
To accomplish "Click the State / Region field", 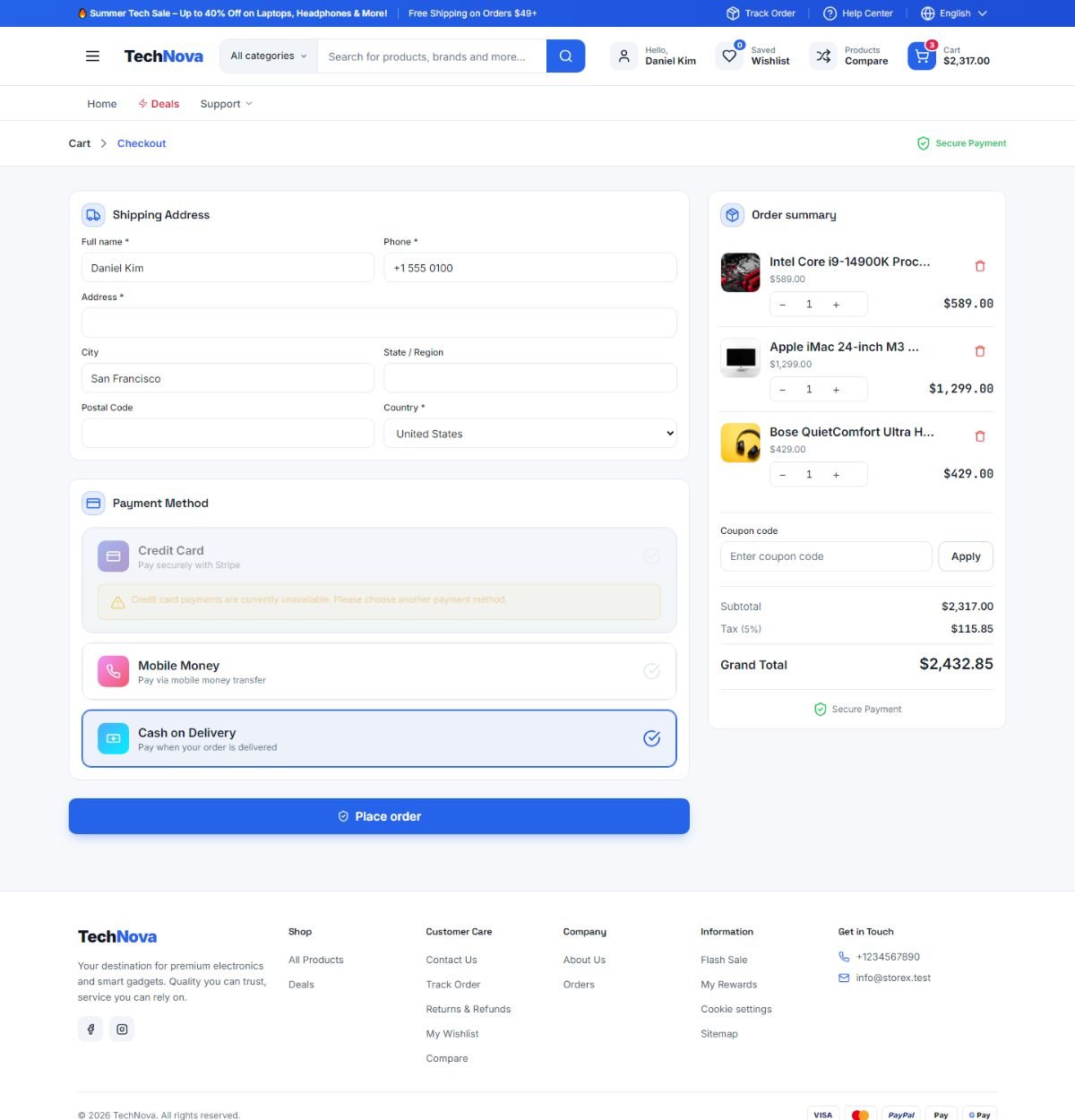I will click(530, 378).
